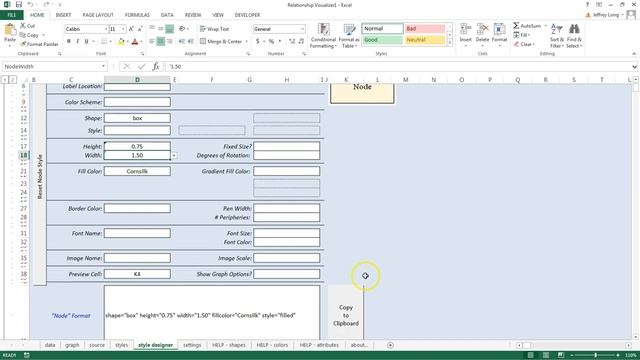Click the zoom slider handle

[x=596, y=356]
